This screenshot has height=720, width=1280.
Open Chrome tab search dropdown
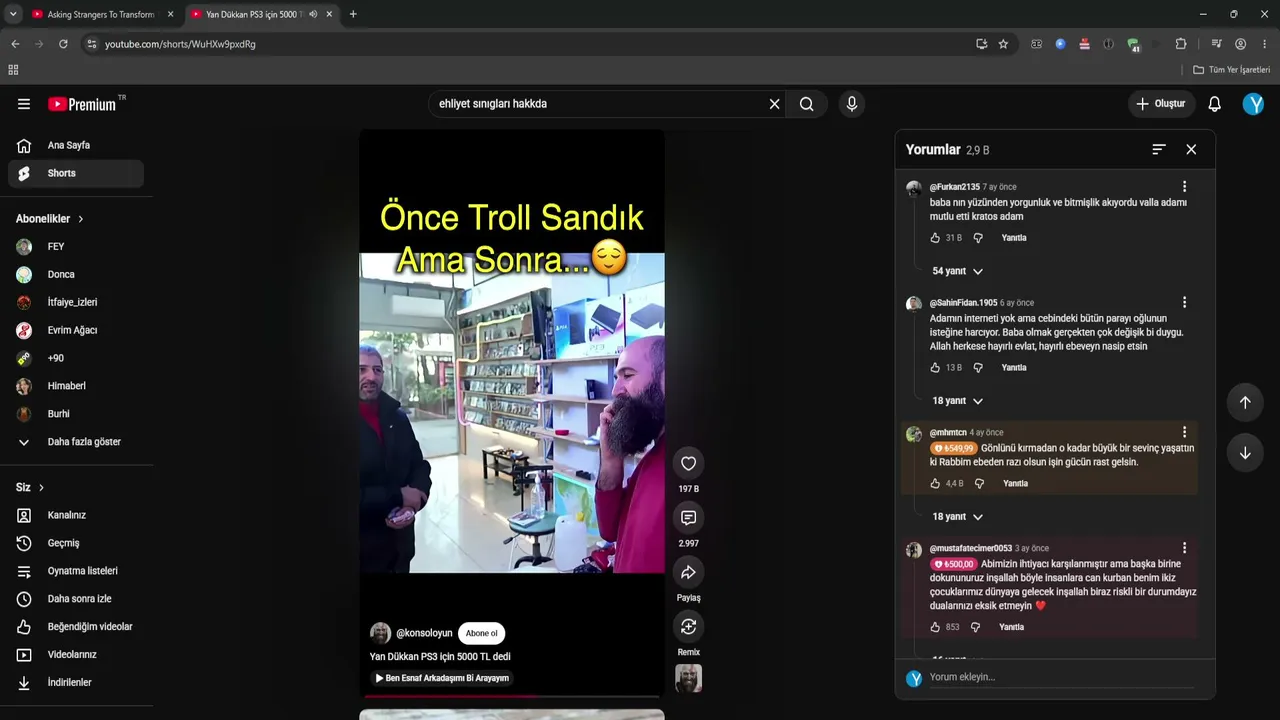click(13, 14)
